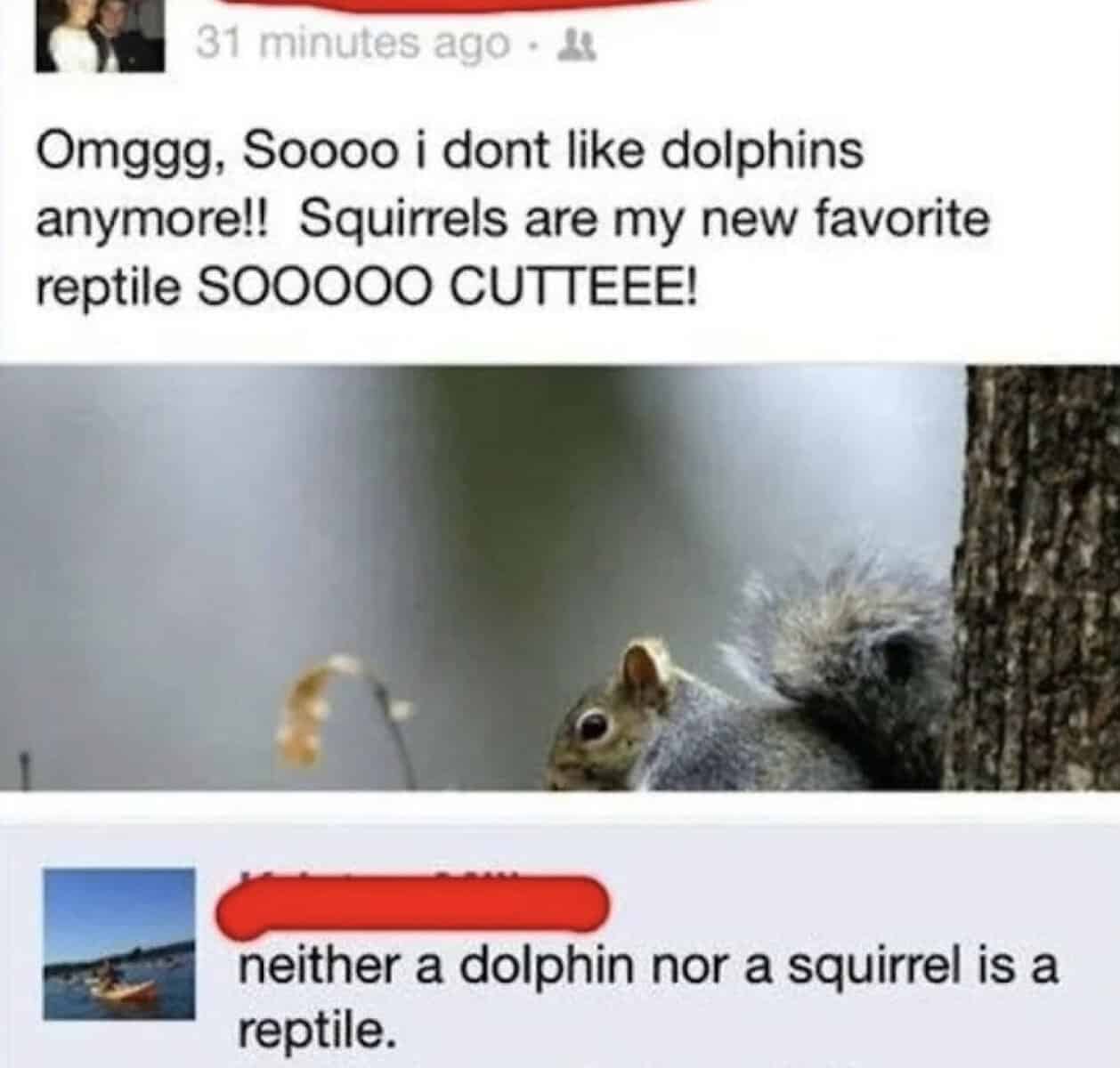Click the word "reptile." in the comment
This screenshot has width=1120, height=1068.
315,1030
